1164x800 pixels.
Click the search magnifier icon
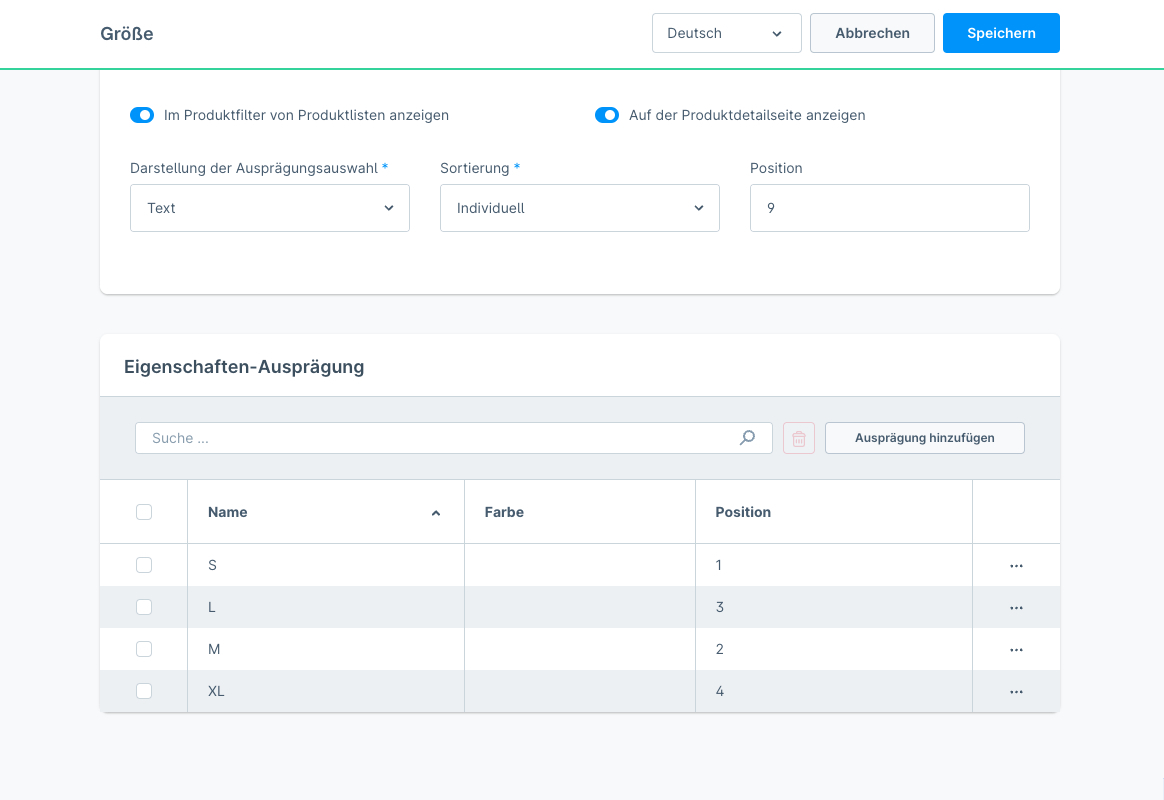pos(747,438)
